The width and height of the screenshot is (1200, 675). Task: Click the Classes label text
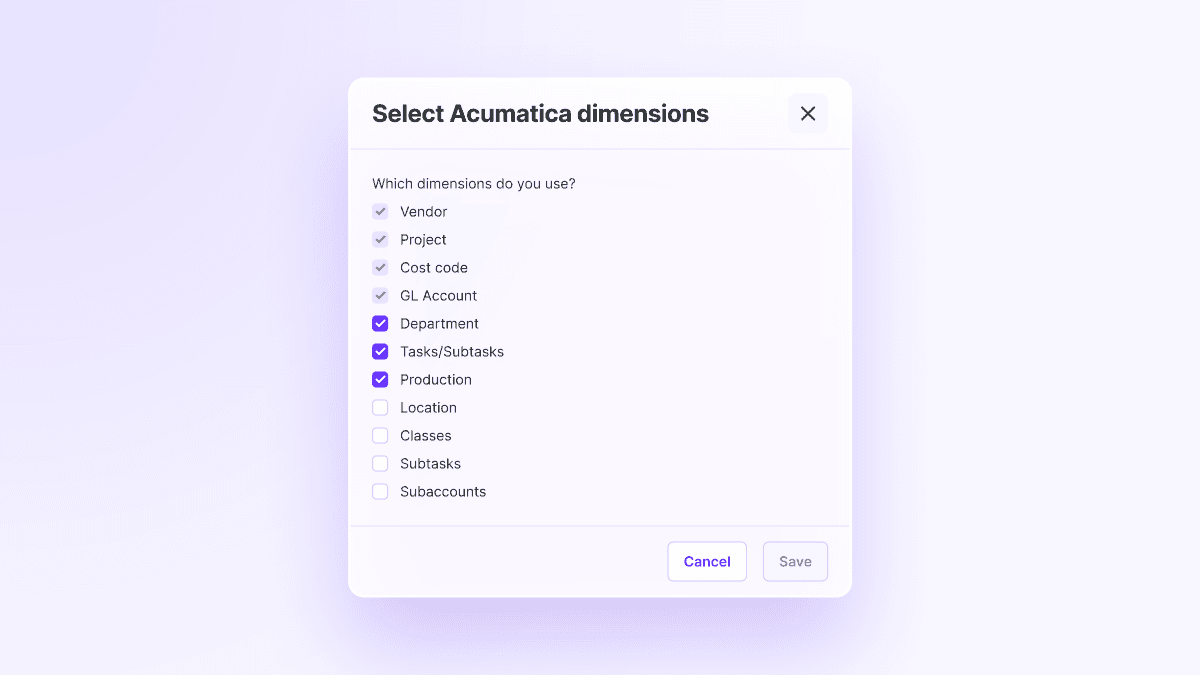click(425, 435)
